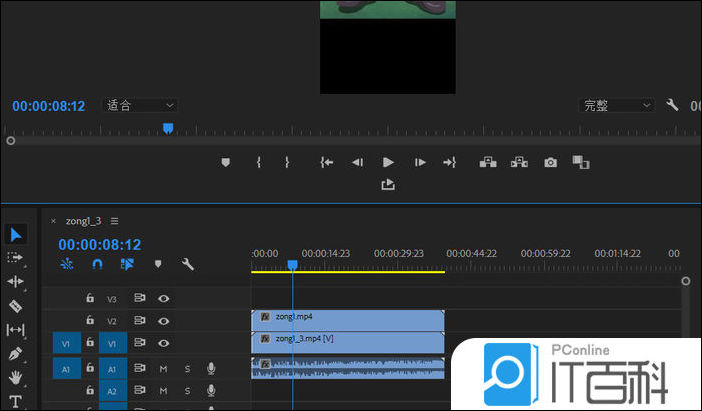Select the Ripple Edit tool
Viewport: 702px width, 411px height.
(16, 282)
